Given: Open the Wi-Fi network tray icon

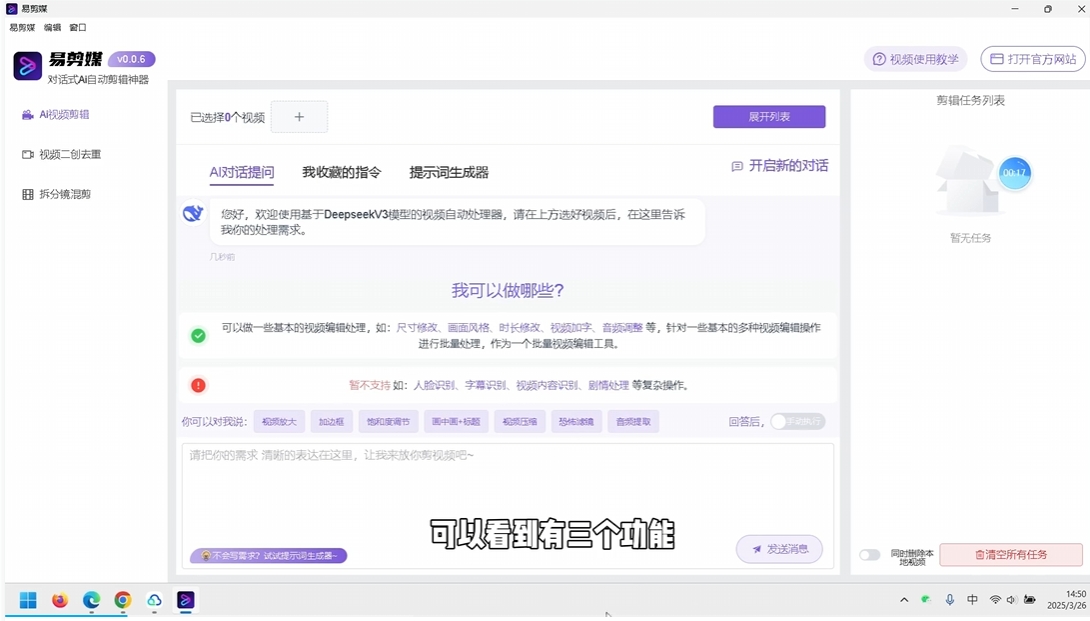Looking at the screenshot, I should coord(995,599).
